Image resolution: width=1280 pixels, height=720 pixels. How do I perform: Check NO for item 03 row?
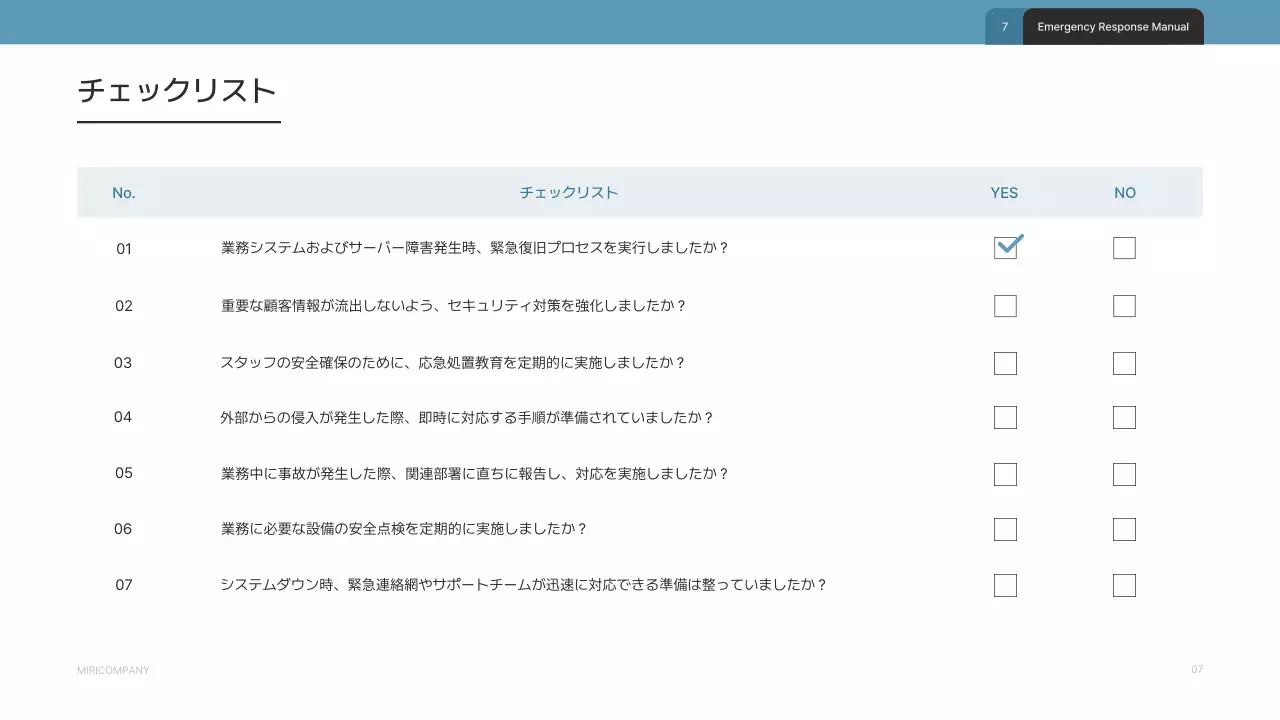click(x=1124, y=363)
